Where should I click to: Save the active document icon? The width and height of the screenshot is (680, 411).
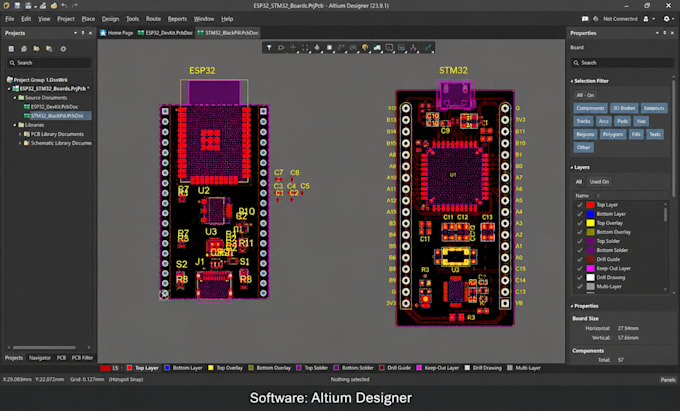(17, 6)
